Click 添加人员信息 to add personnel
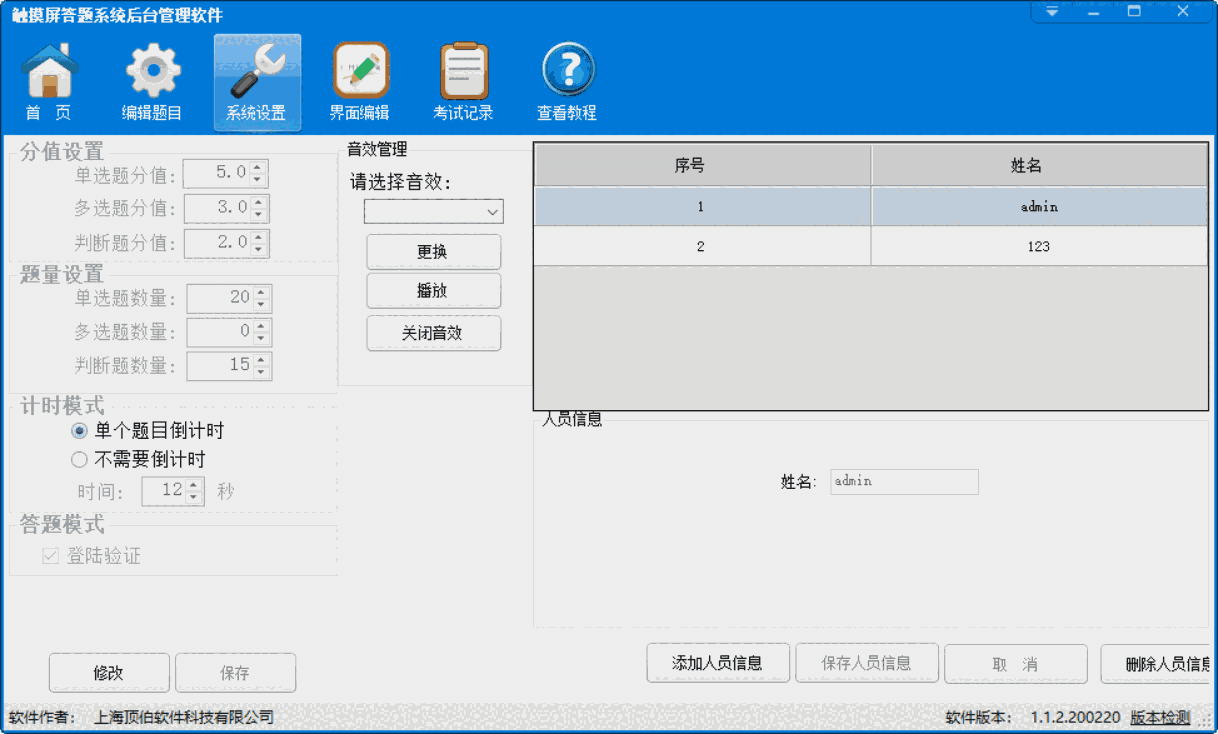This screenshot has width=1218, height=734. (x=717, y=662)
